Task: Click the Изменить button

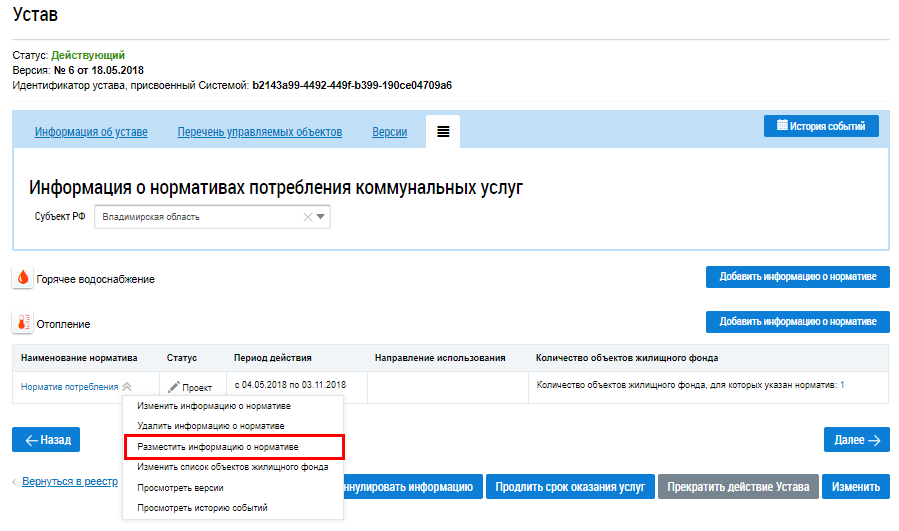Action: click(x=855, y=487)
